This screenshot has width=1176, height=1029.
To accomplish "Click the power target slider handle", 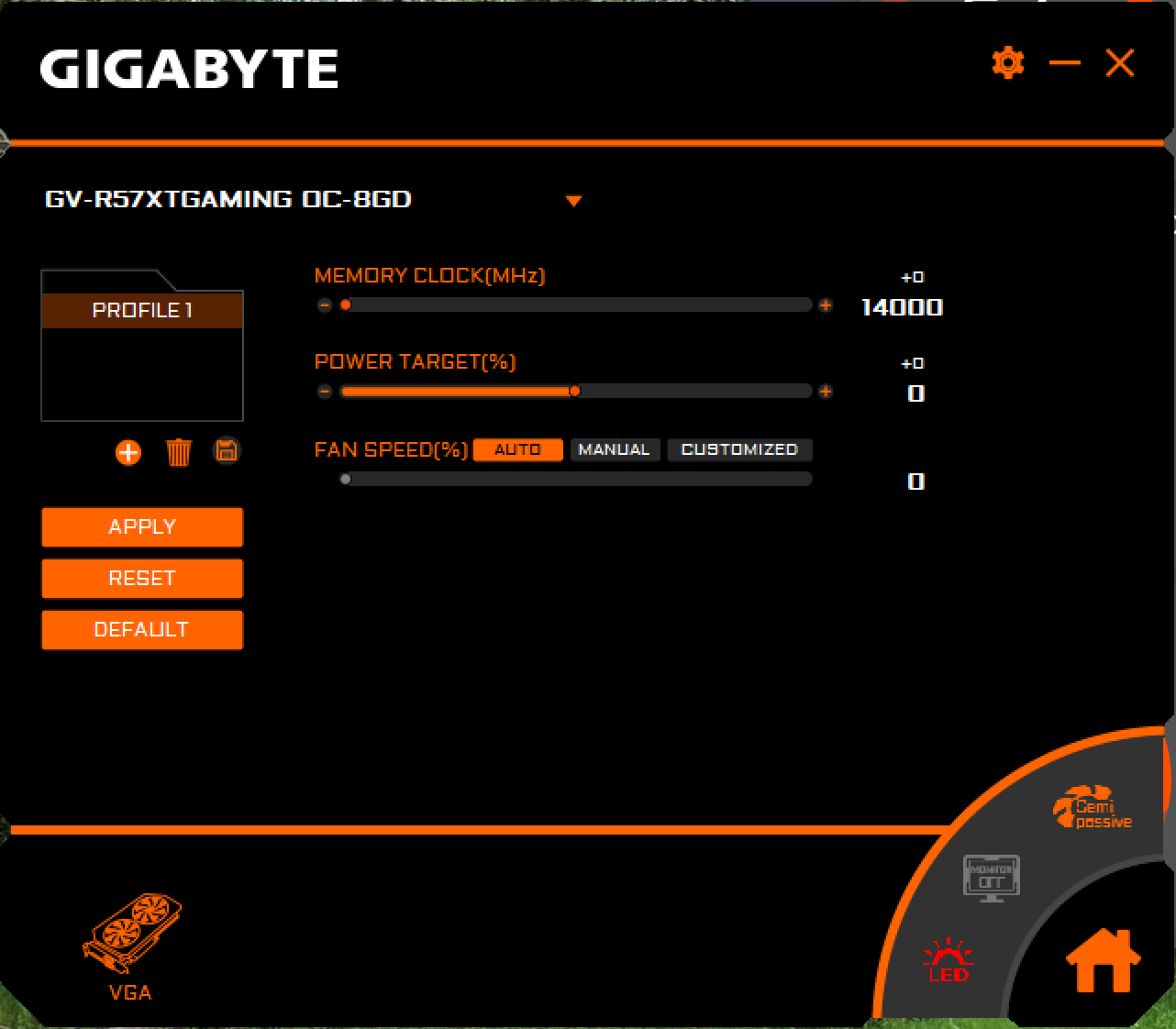I will tap(574, 392).
